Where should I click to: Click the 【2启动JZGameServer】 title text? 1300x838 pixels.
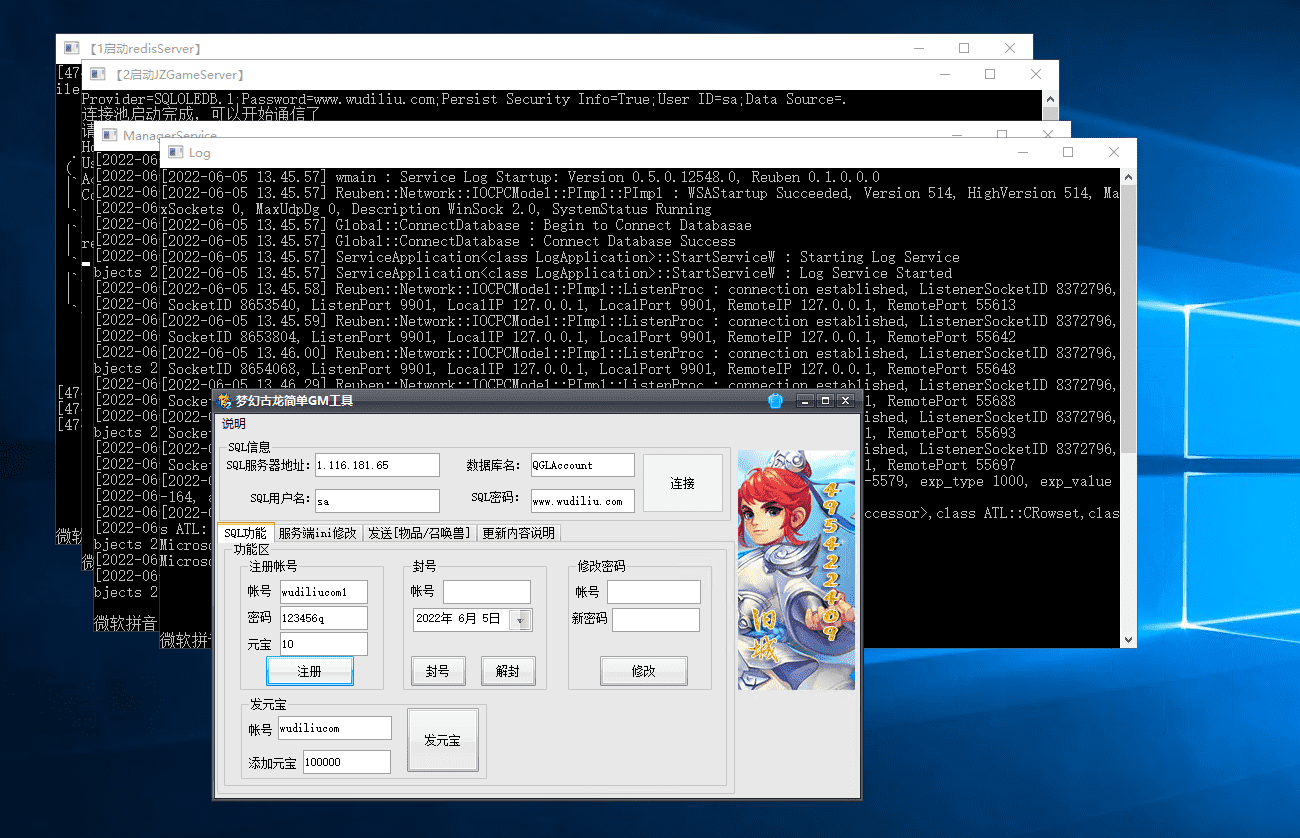(x=178, y=75)
